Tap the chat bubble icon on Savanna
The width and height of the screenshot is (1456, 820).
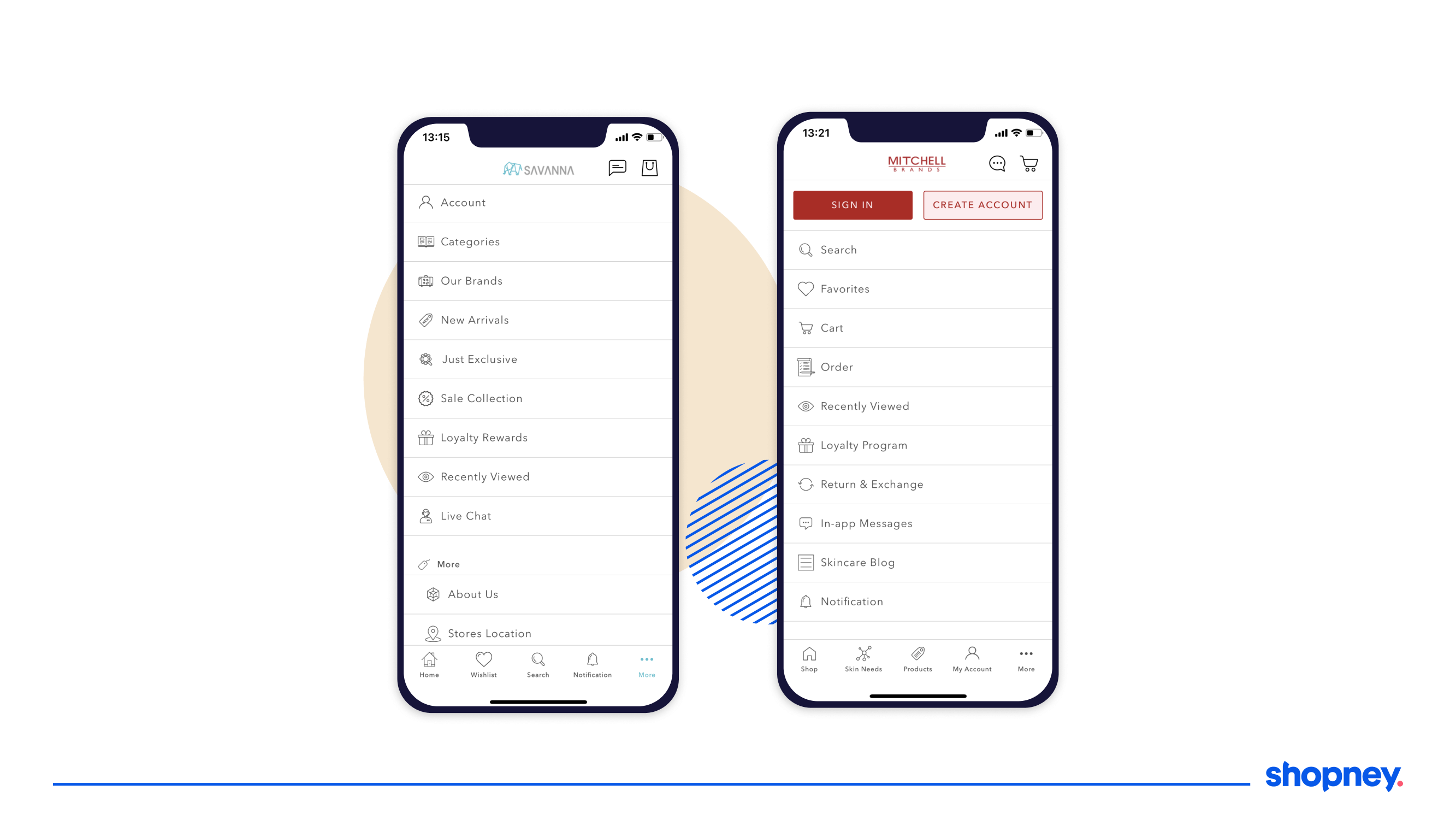(617, 167)
